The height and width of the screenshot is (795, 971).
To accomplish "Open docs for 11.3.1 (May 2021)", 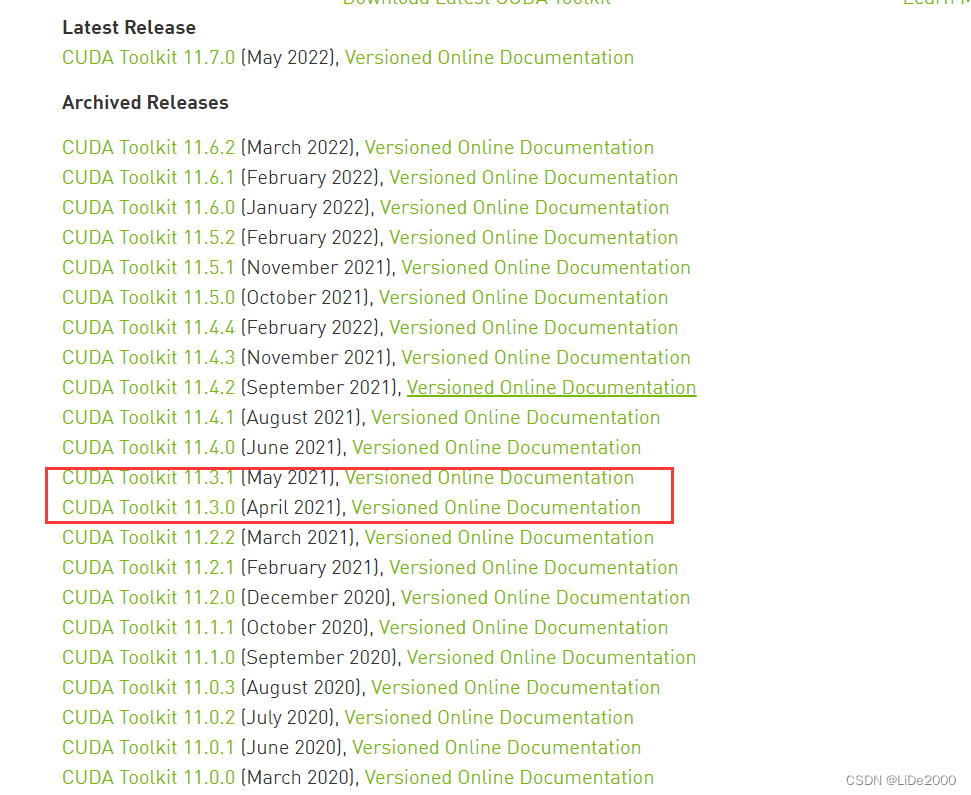I will [489, 478].
